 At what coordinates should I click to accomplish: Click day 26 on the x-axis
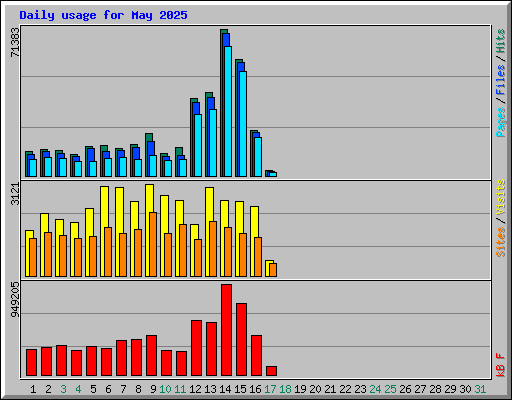point(405,389)
